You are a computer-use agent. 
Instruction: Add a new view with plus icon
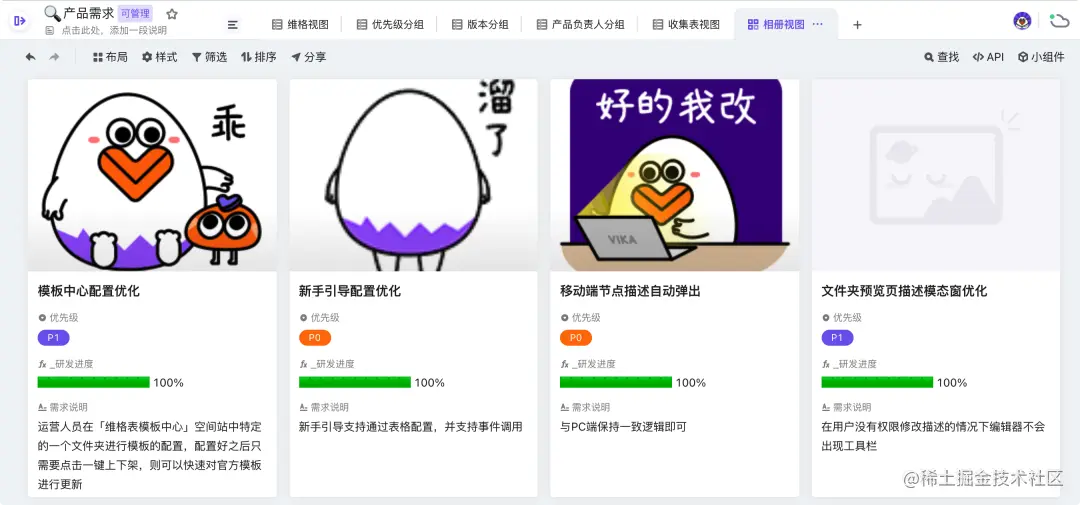[858, 25]
